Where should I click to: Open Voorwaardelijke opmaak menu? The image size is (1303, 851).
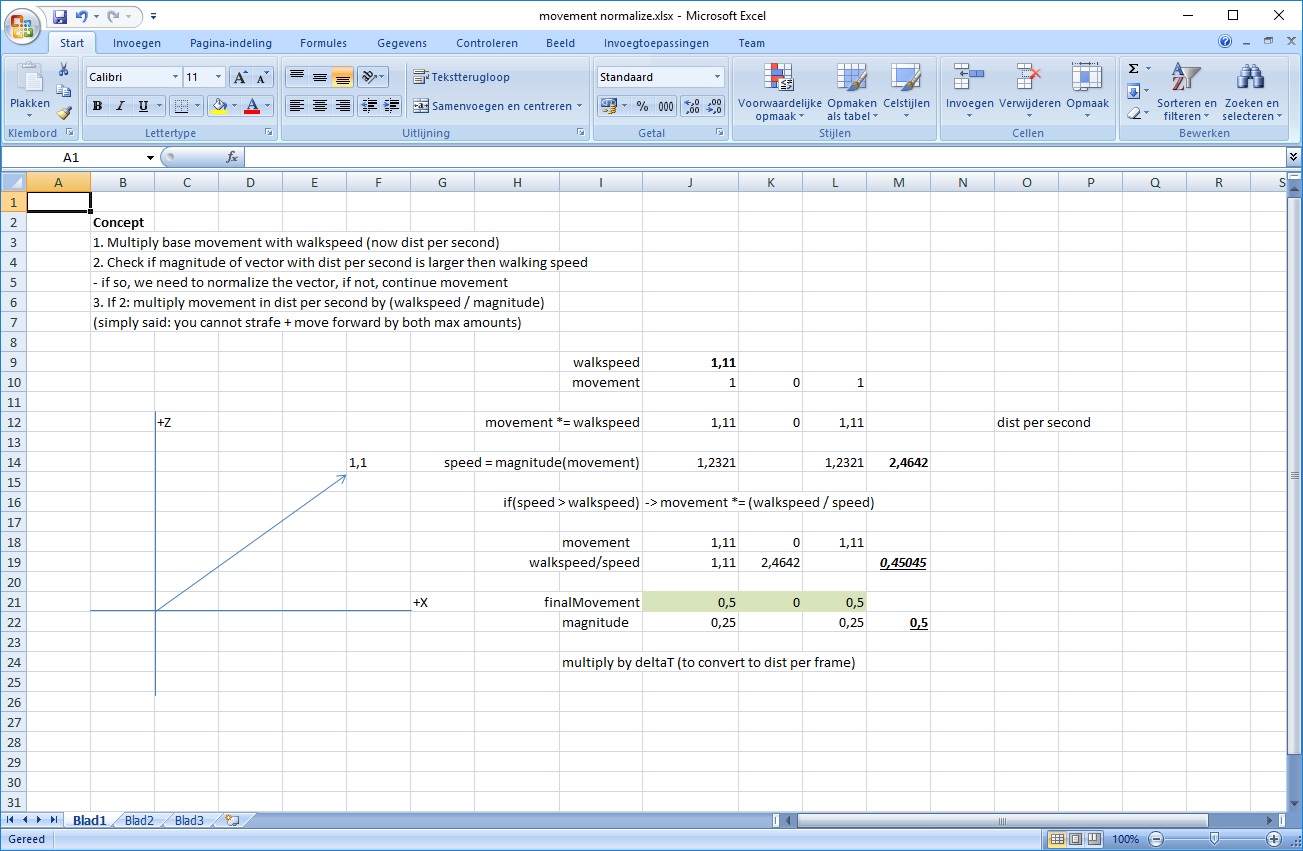[779, 92]
